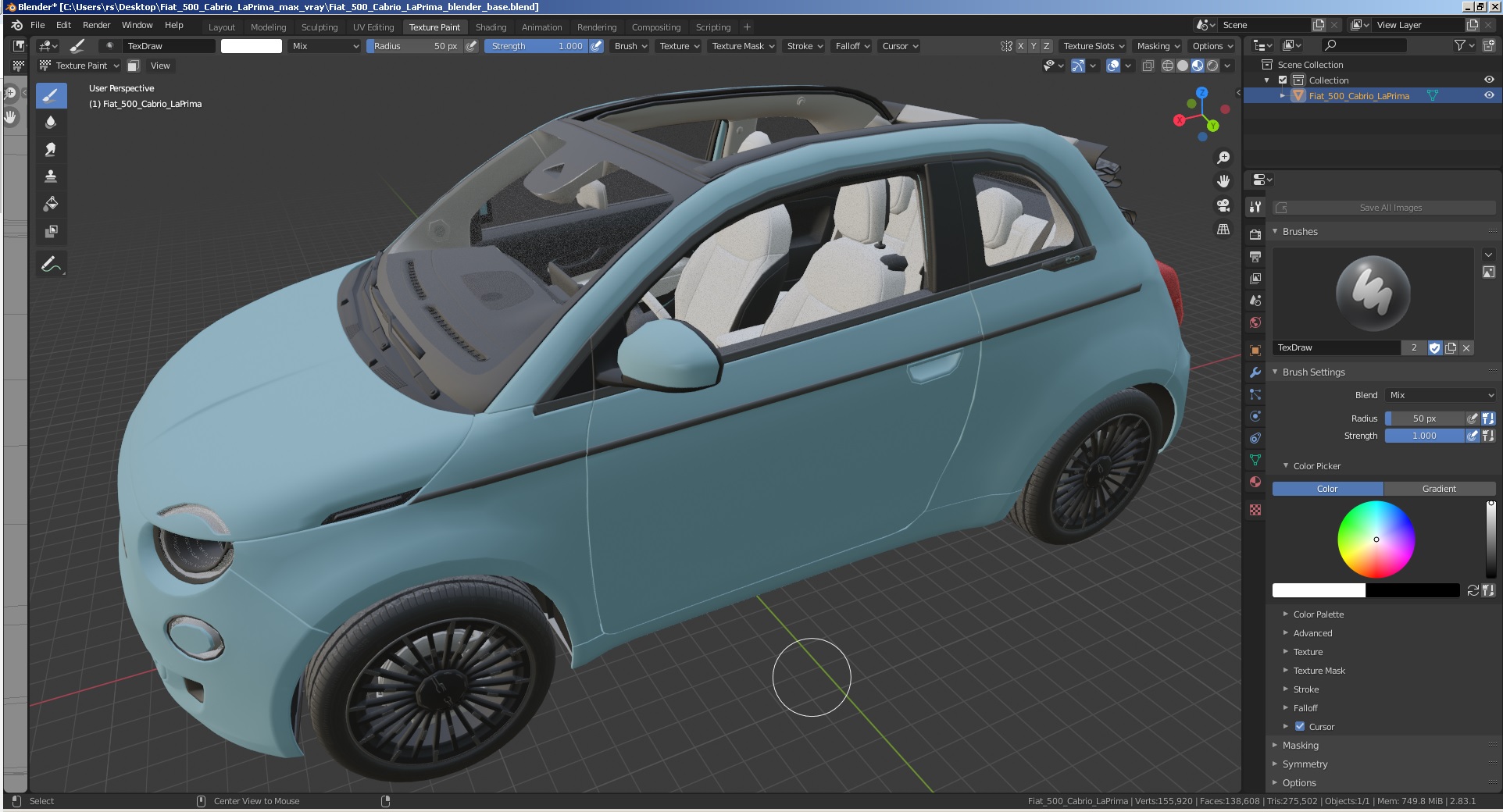Image resolution: width=1503 pixels, height=812 pixels.
Task: Click the brush Custom Icon image button
Action: pos(1489,272)
